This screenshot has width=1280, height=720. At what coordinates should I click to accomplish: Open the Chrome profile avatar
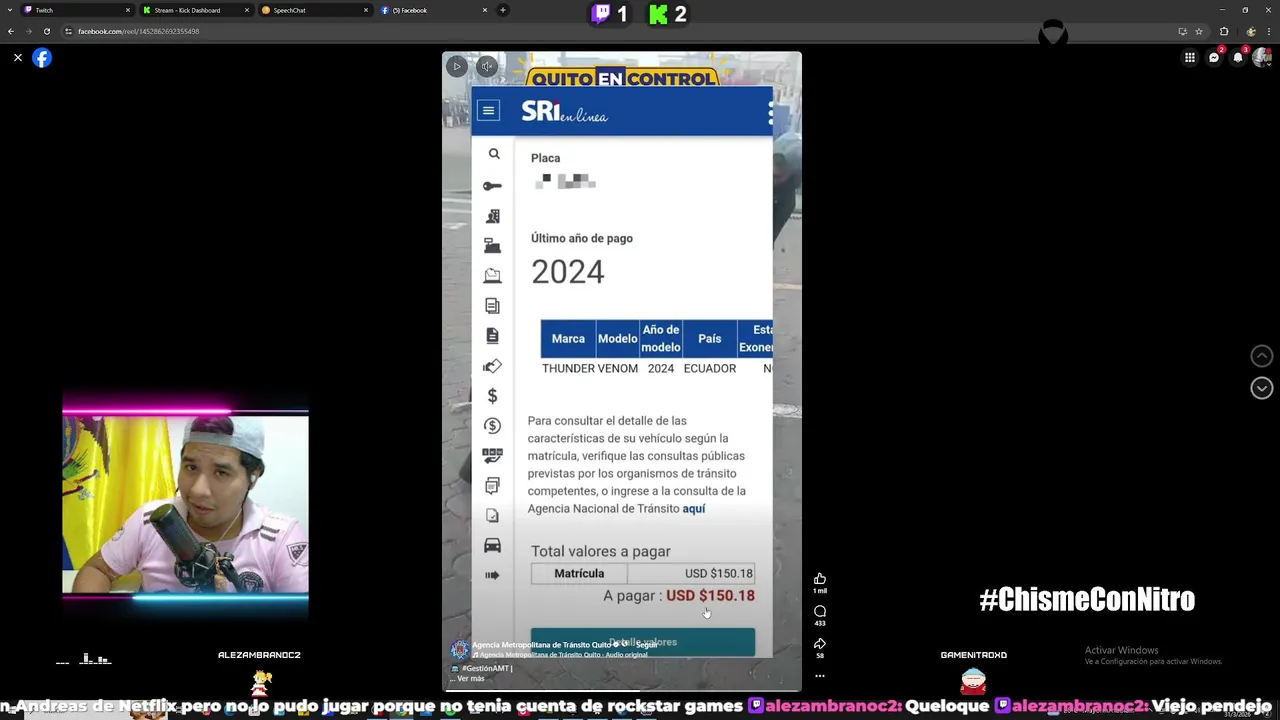1251,31
